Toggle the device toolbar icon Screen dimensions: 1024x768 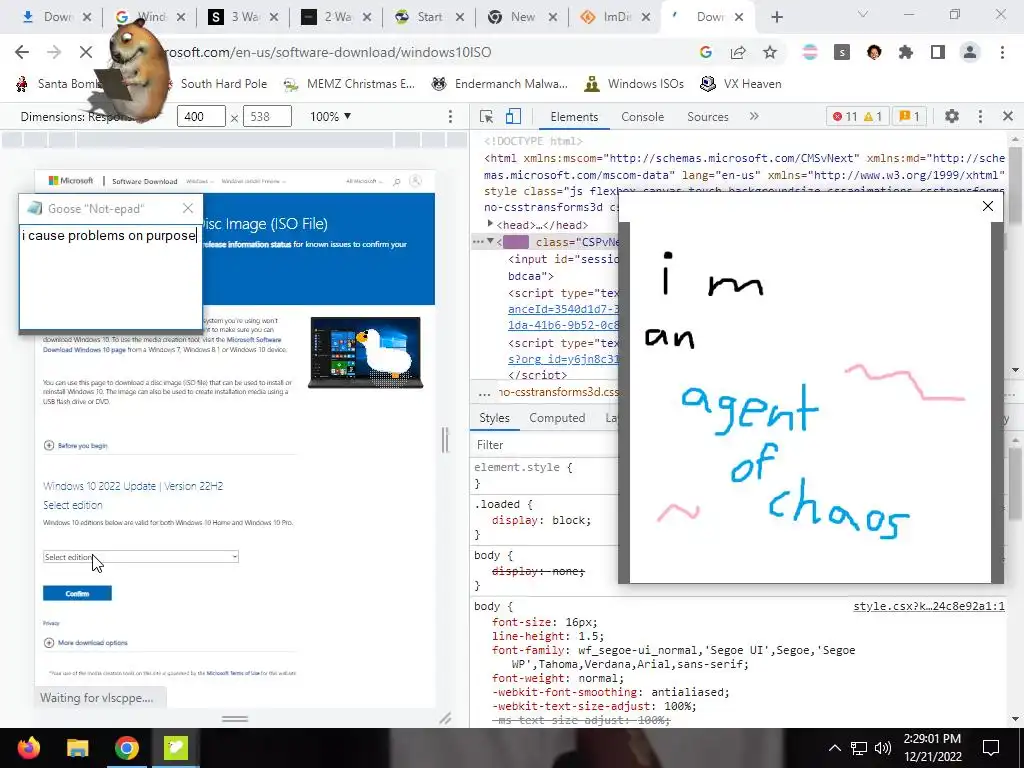(x=513, y=116)
